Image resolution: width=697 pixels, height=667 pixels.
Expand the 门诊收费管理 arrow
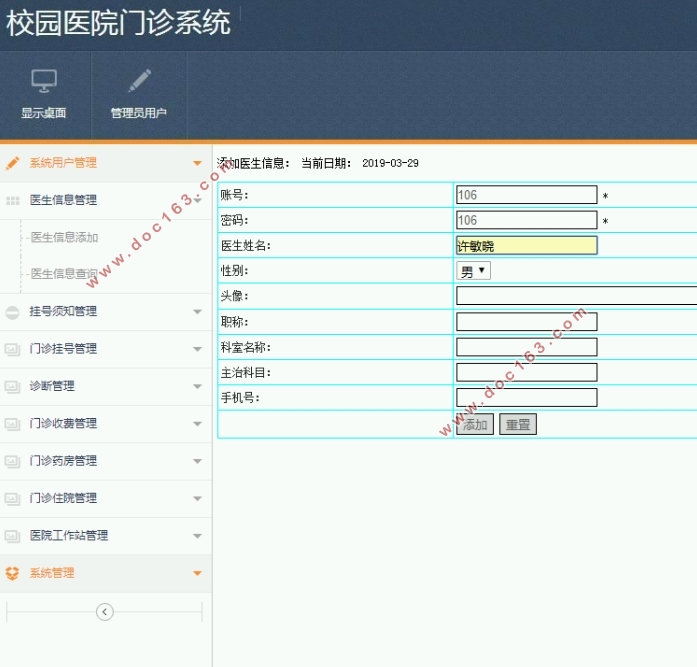pyautogui.click(x=197, y=424)
